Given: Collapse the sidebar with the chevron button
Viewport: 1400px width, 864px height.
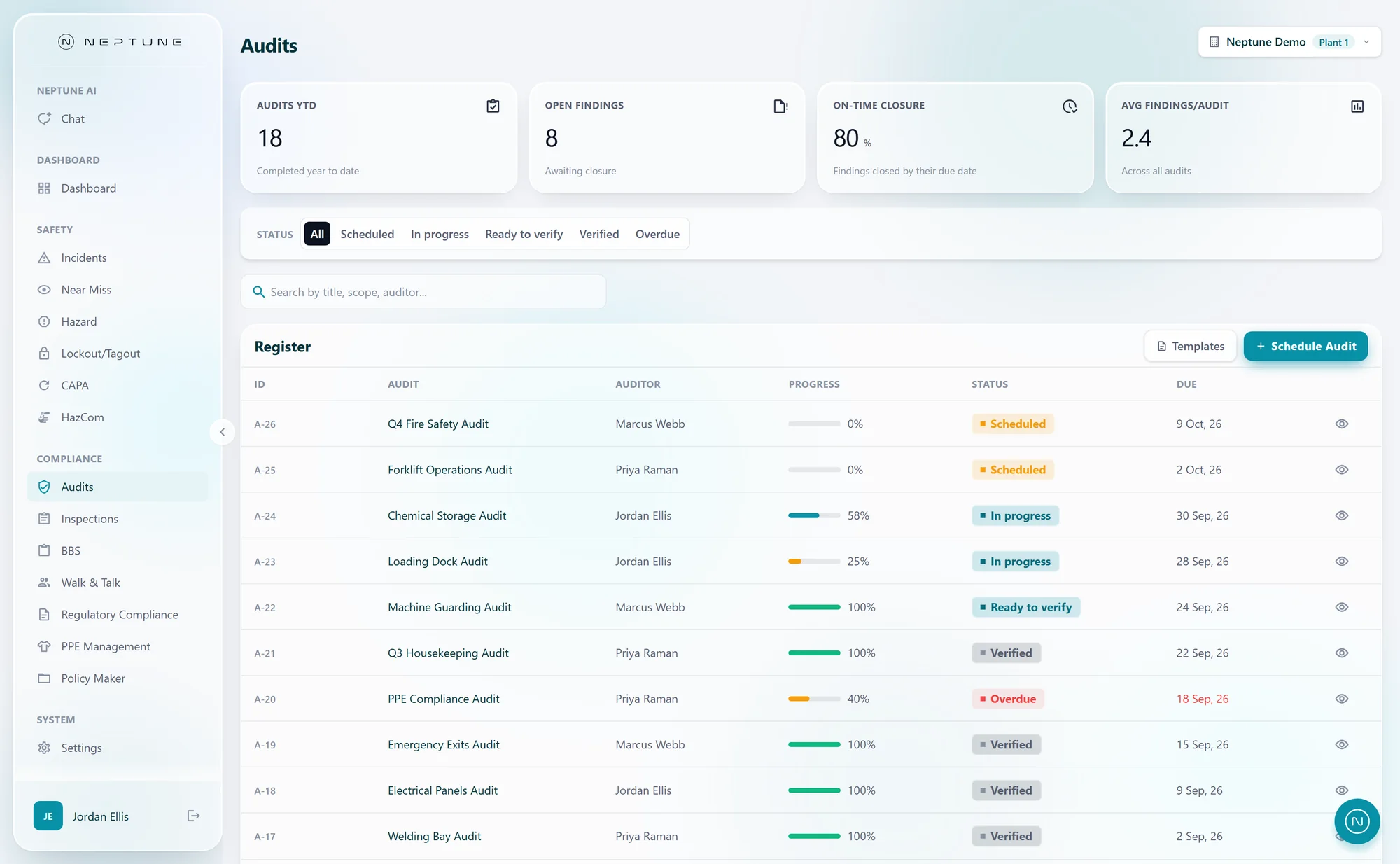Looking at the screenshot, I should point(222,432).
